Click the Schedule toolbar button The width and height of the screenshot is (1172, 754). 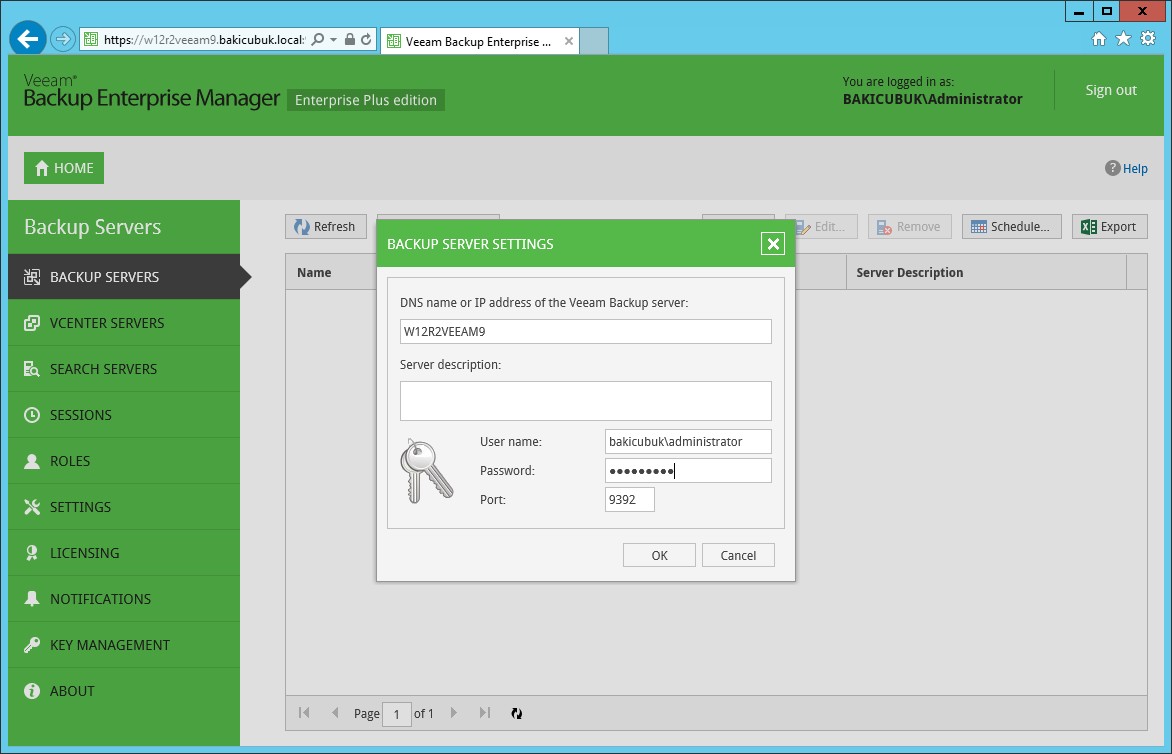click(1011, 226)
